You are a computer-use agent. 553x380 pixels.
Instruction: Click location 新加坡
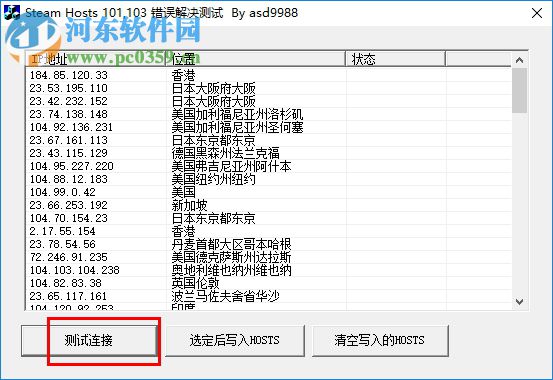coord(190,205)
